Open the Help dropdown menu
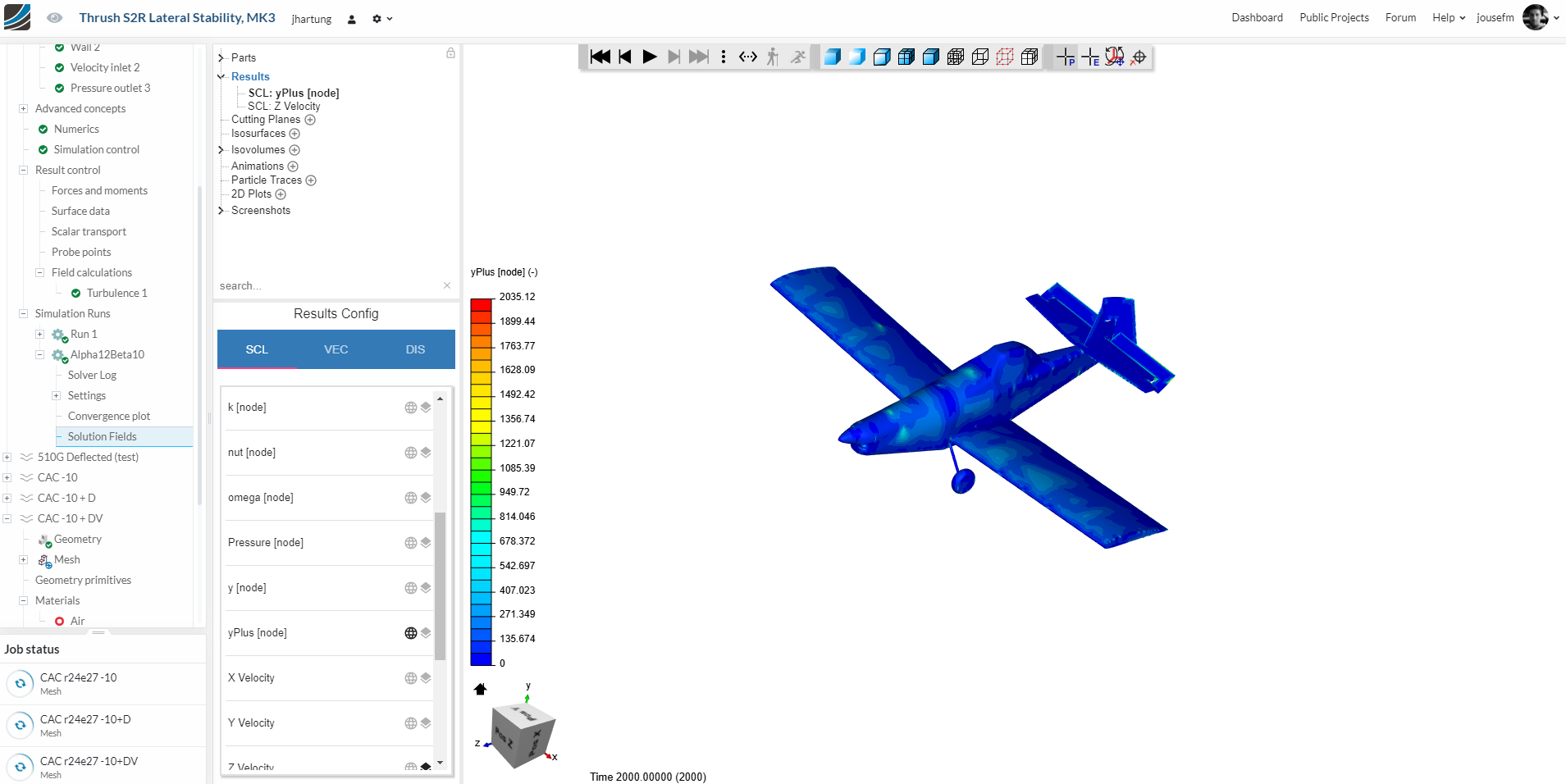This screenshot has height=784, width=1566. pyautogui.click(x=1449, y=18)
